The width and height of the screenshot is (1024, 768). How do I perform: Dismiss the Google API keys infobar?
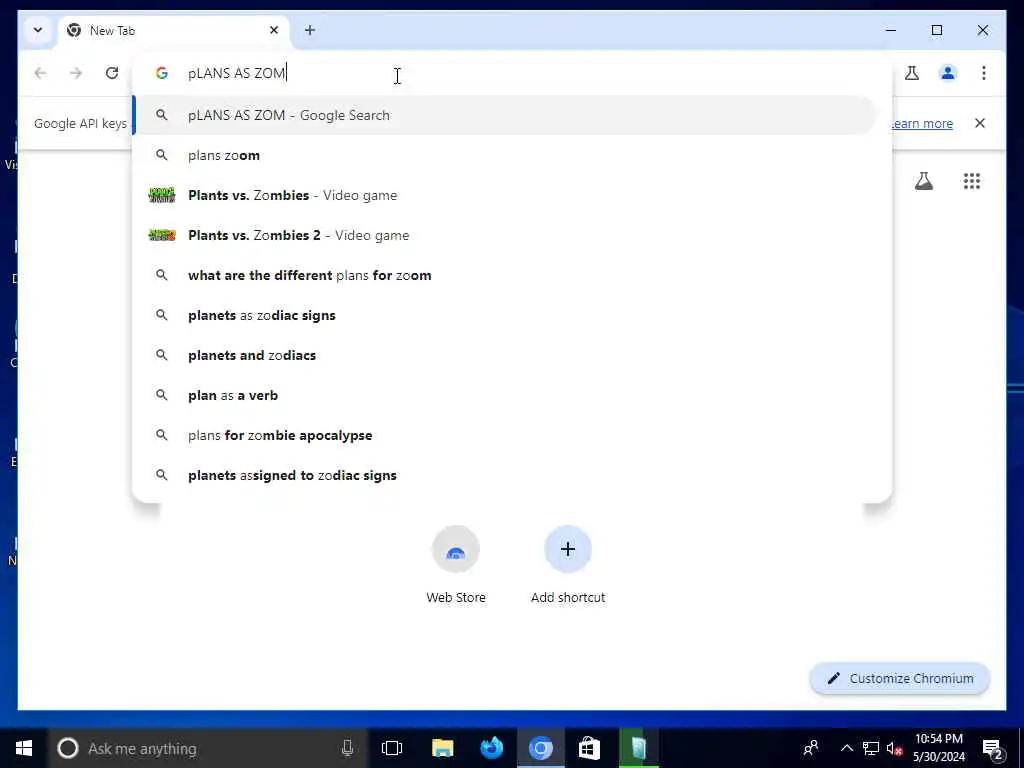[980, 123]
